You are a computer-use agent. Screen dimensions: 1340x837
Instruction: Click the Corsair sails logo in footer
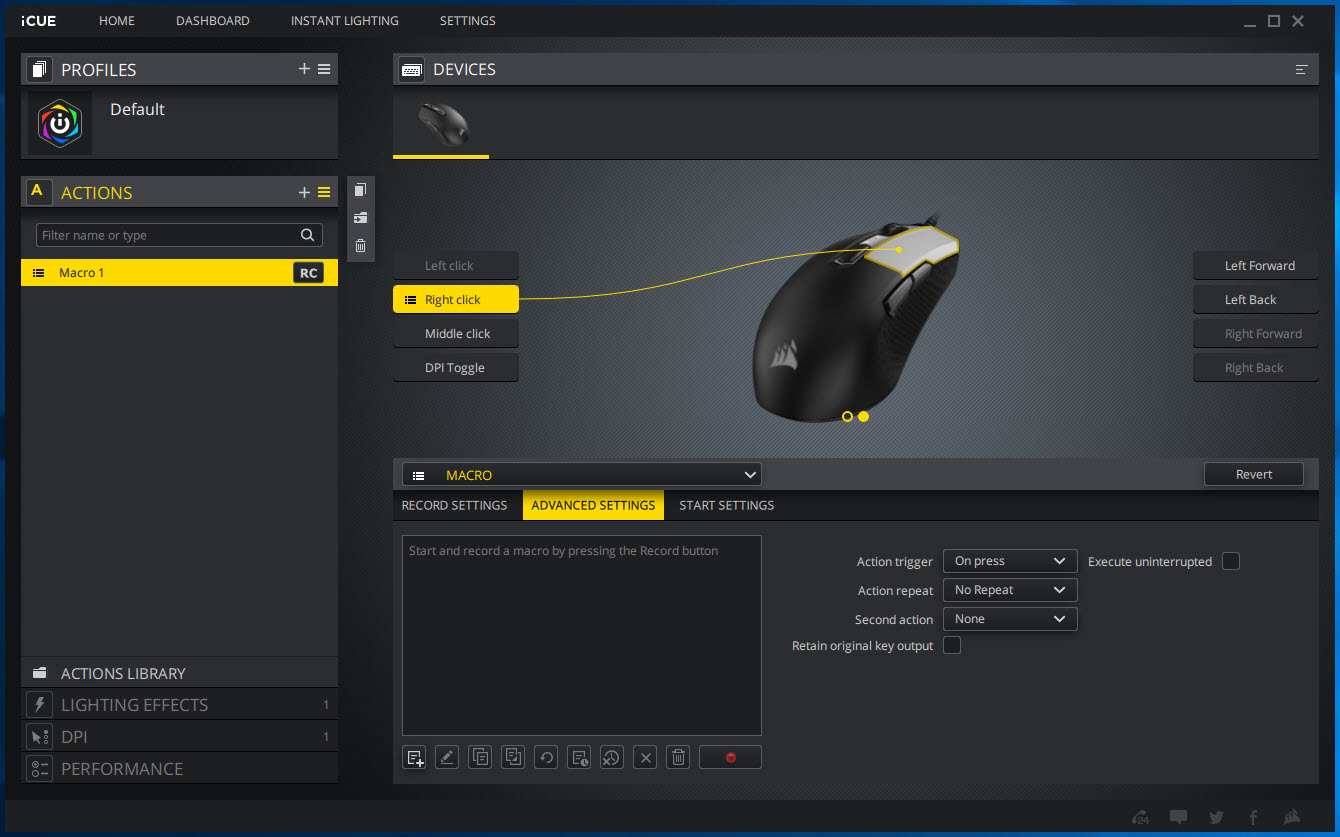click(x=1291, y=817)
